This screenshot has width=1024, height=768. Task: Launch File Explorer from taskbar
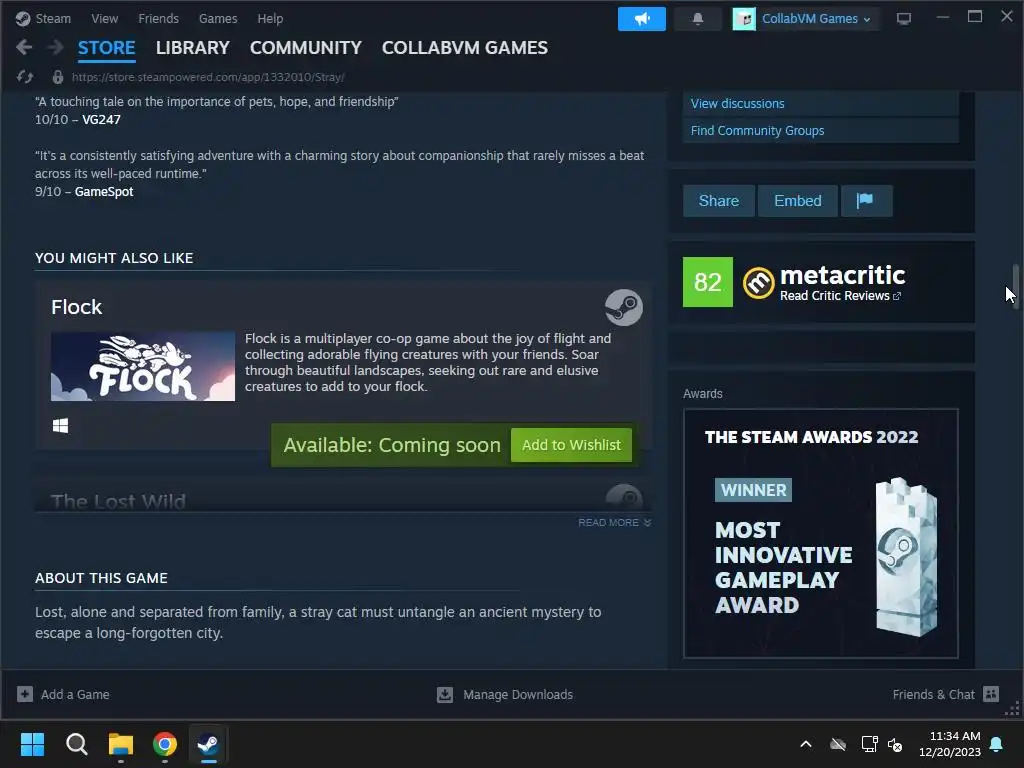(x=121, y=744)
